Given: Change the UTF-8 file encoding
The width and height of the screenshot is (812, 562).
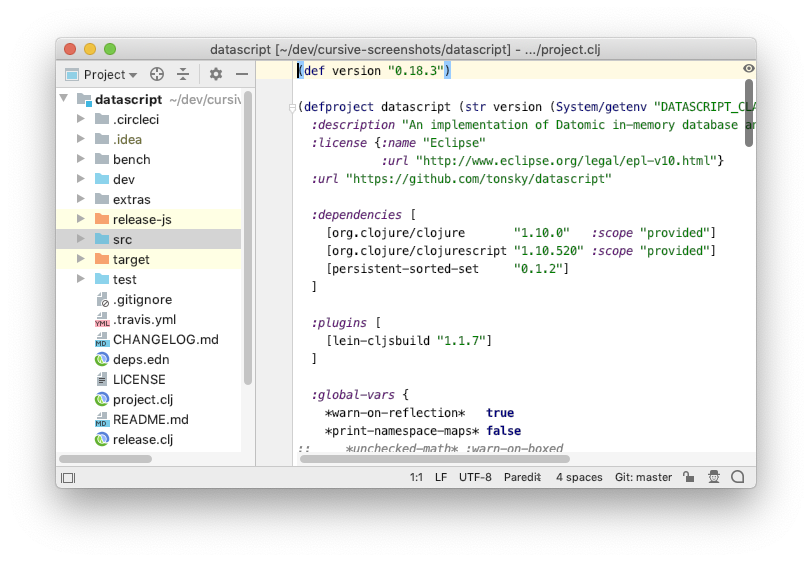Looking at the screenshot, I should coord(475,477).
